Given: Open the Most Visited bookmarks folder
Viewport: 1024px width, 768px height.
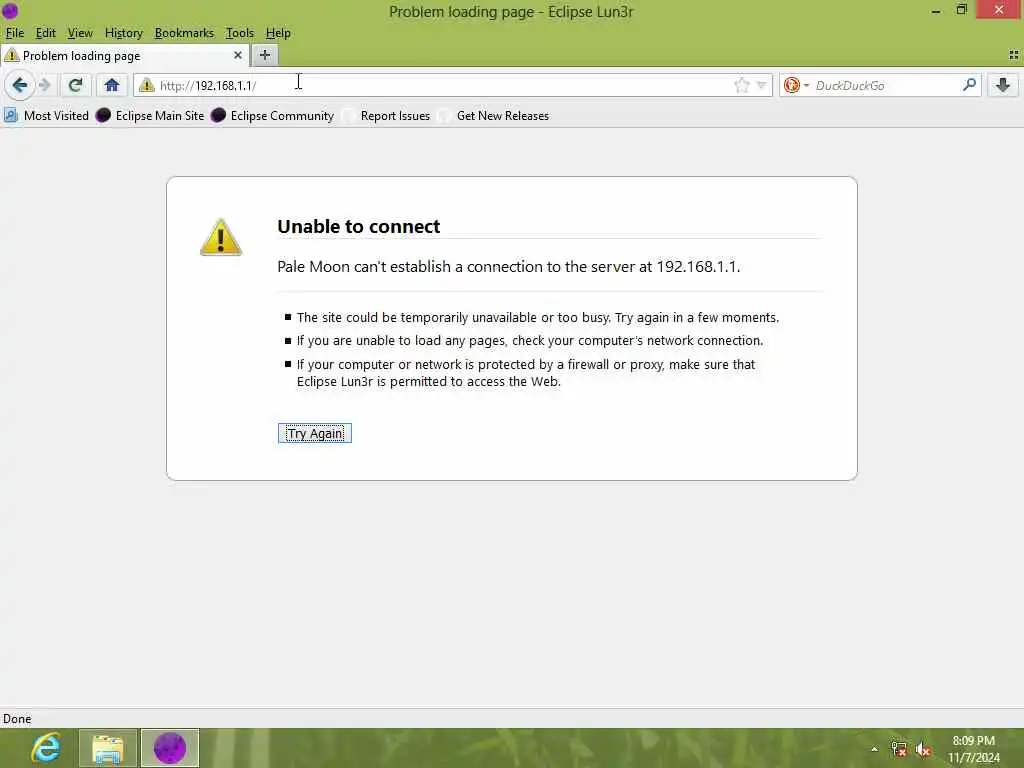Looking at the screenshot, I should click(46, 116).
